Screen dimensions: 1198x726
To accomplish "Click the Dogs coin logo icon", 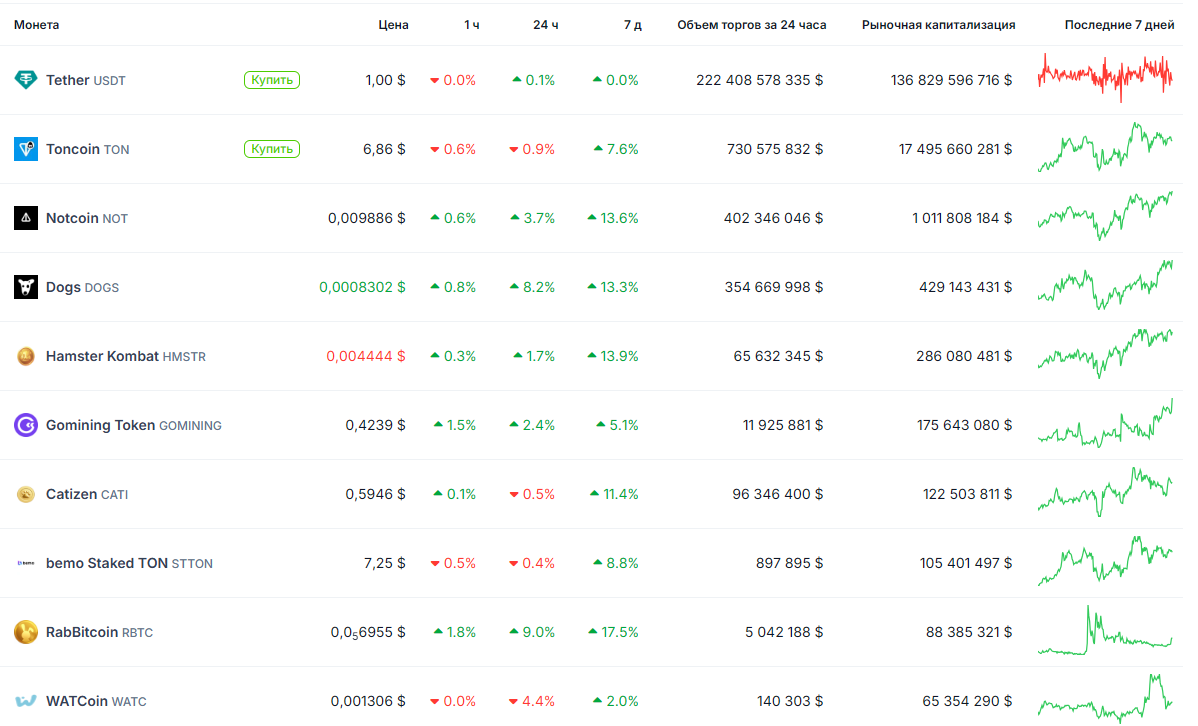I will coord(25,287).
